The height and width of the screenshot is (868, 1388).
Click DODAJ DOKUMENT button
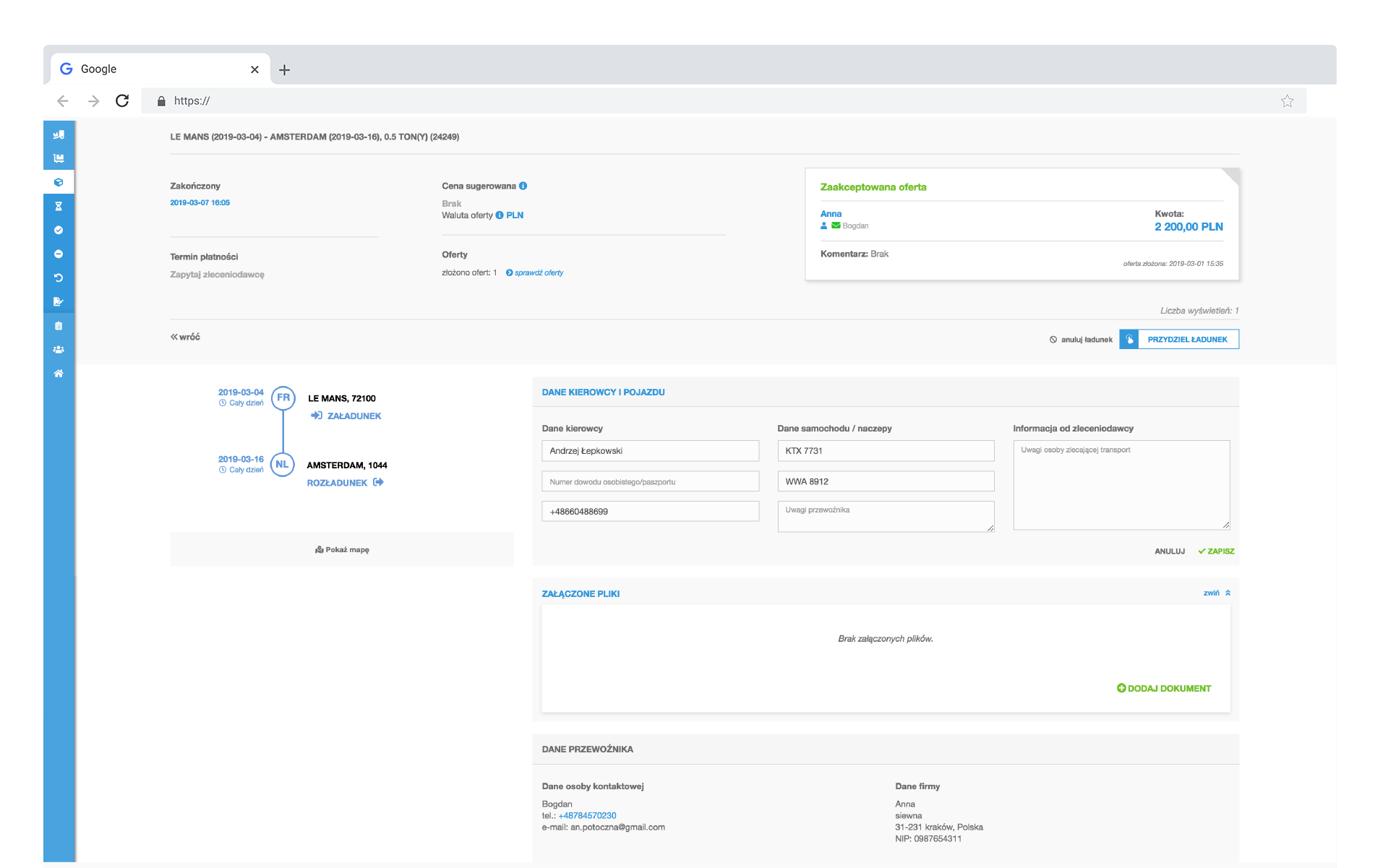pos(1163,688)
